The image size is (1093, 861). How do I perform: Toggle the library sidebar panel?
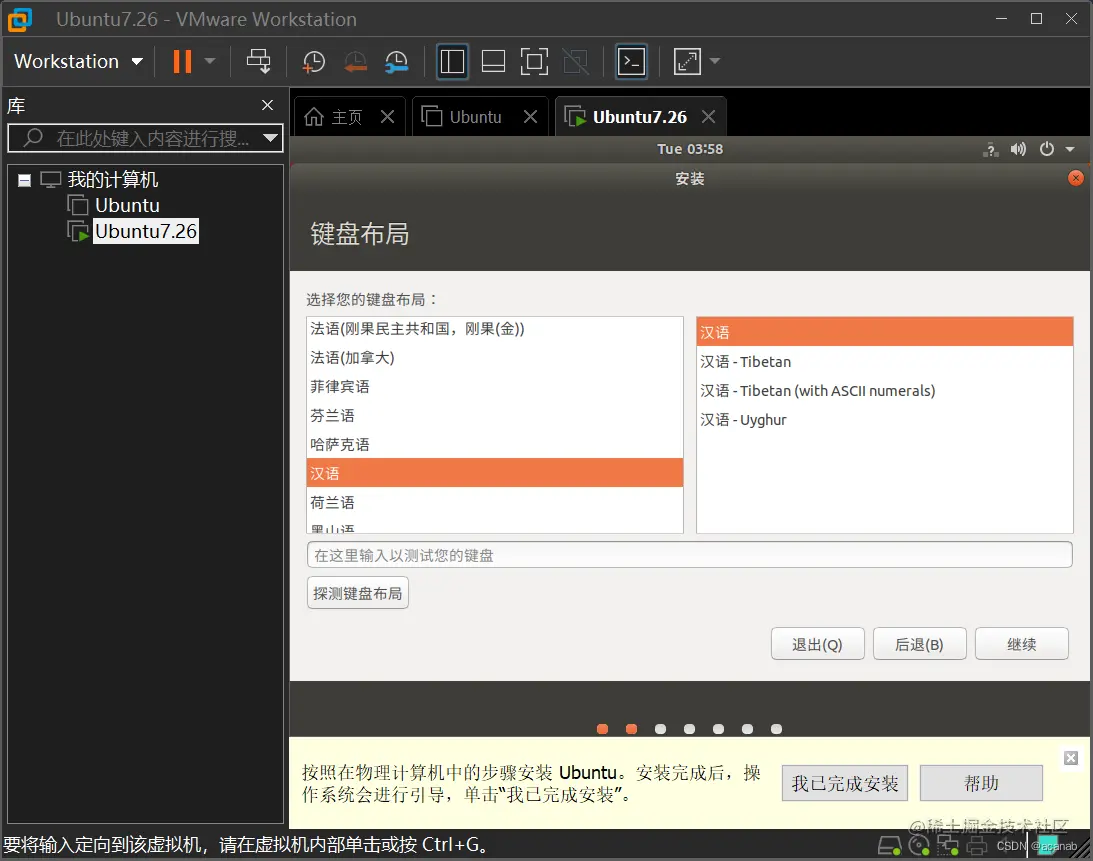[452, 61]
